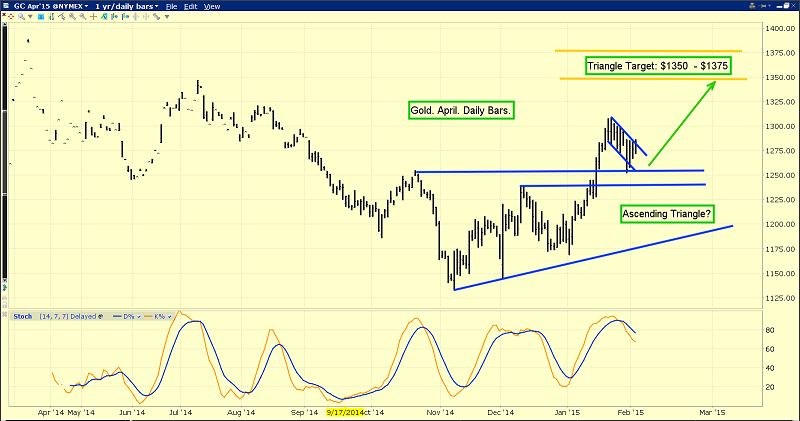Click the Feb '15 time axis label
800x421 pixels.
(x=631, y=412)
